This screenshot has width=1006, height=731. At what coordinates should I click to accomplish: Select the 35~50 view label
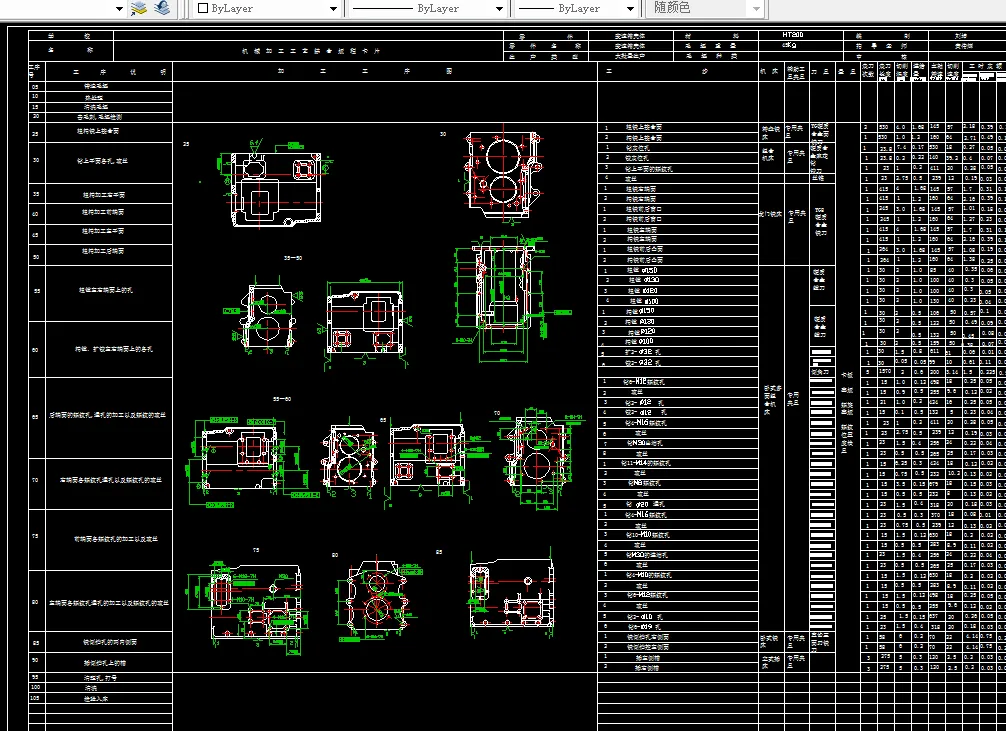click(293, 258)
